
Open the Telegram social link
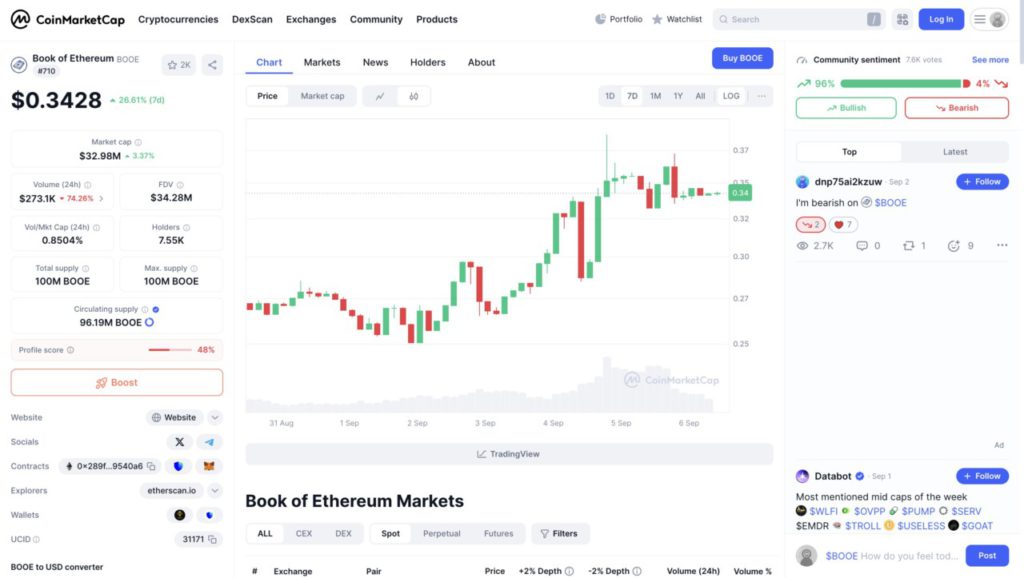pos(209,442)
